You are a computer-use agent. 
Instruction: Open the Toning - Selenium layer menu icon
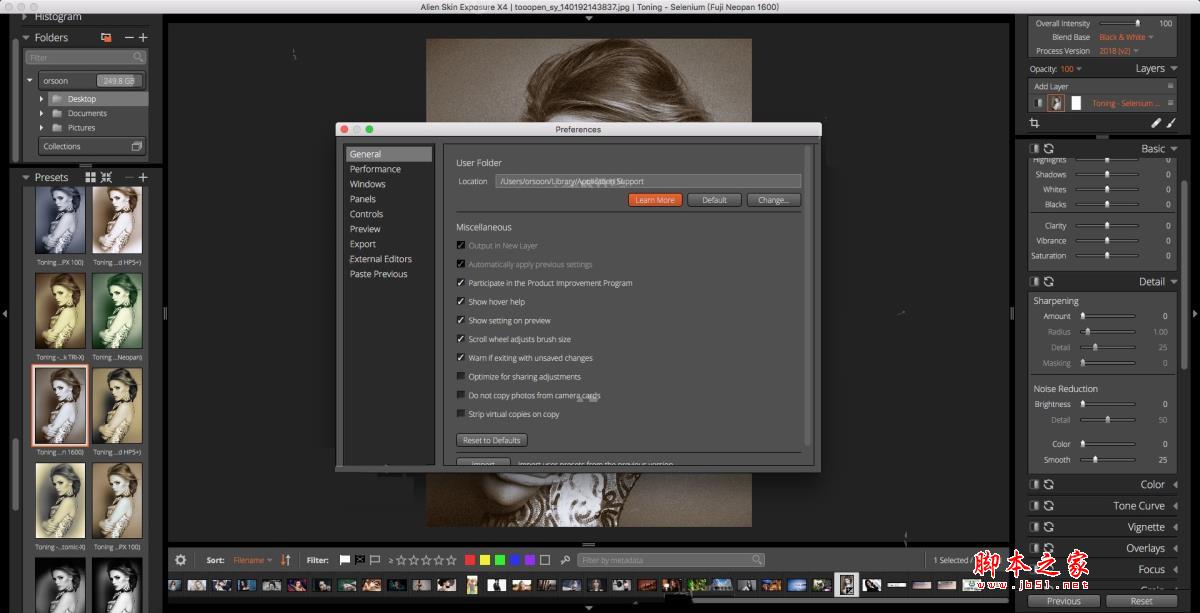1170,103
